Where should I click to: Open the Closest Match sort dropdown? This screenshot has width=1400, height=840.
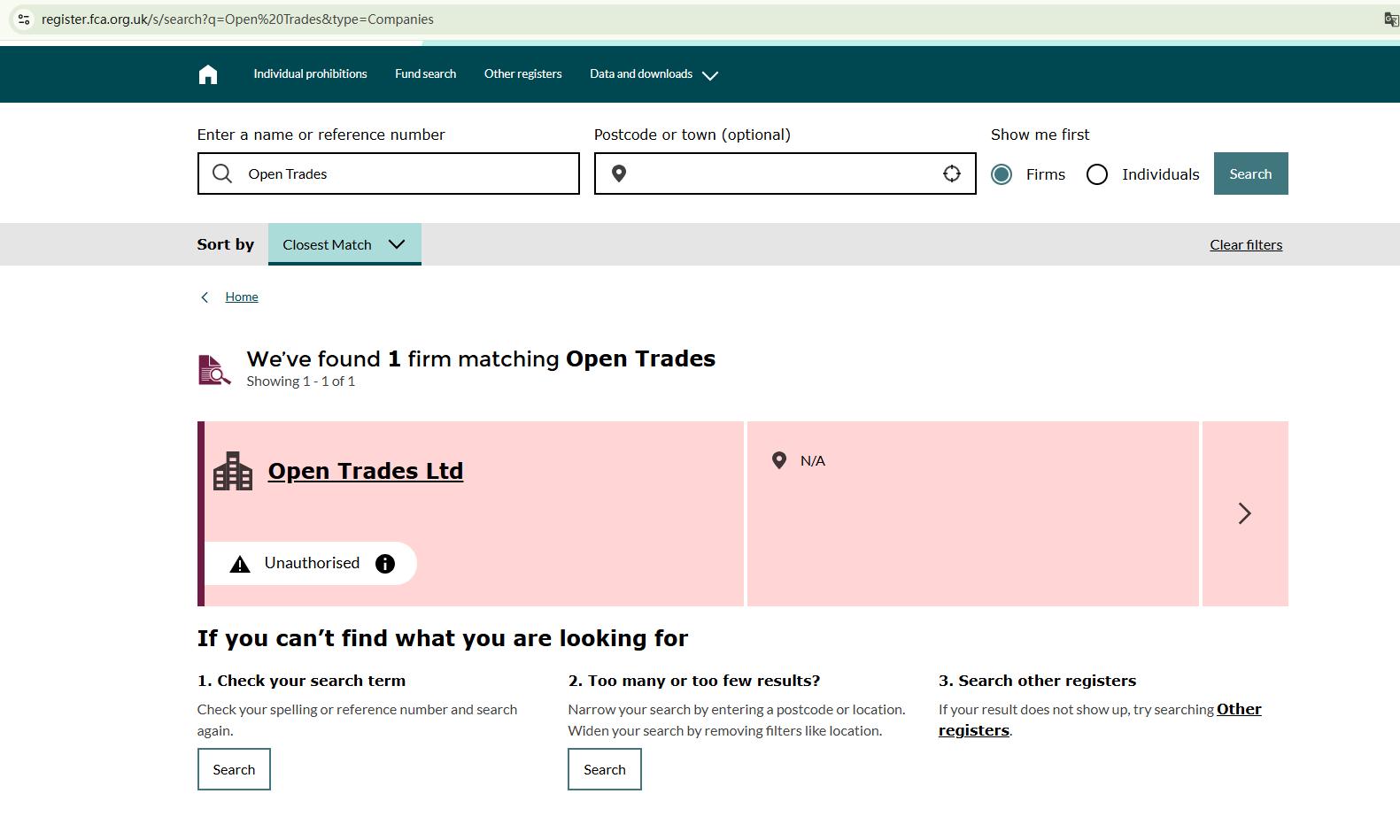(344, 244)
